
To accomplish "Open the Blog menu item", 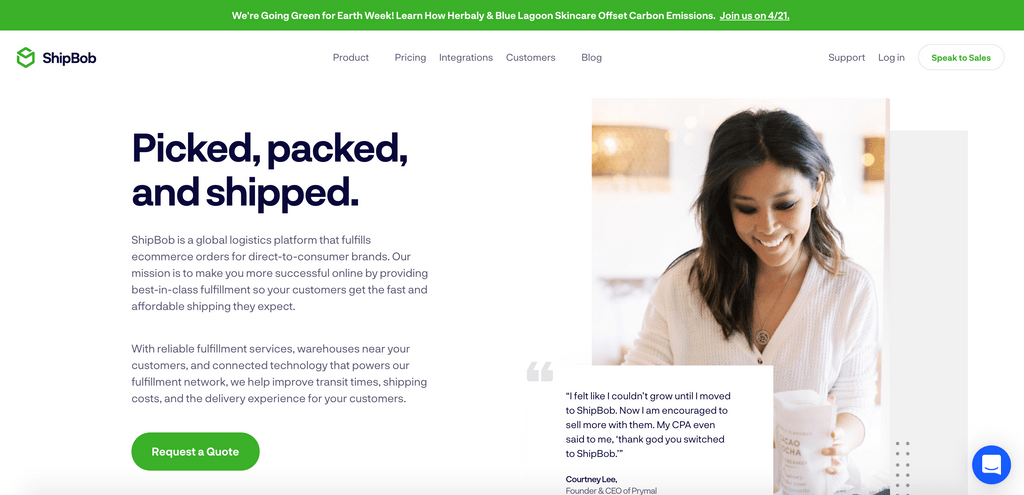I will click(592, 57).
